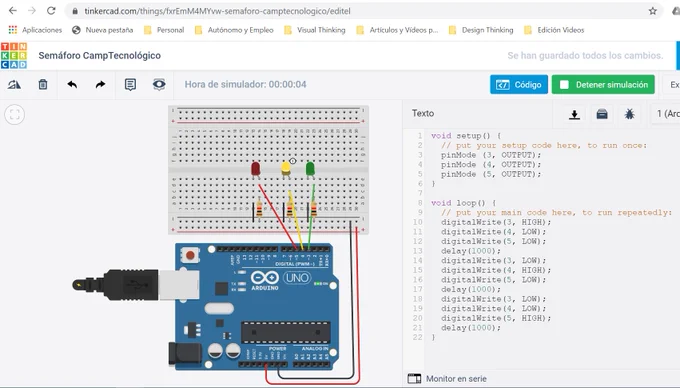Screen dimensions: 680x388
Task: Open the debugger bug icon
Action: point(629,114)
